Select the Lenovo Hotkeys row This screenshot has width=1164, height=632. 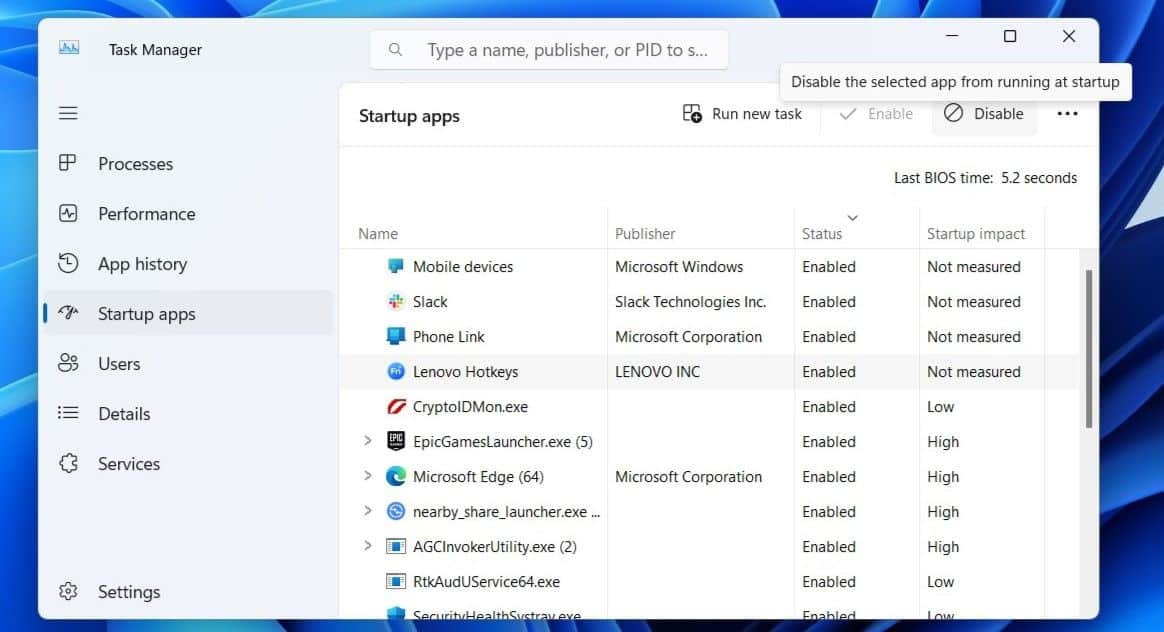coord(465,371)
